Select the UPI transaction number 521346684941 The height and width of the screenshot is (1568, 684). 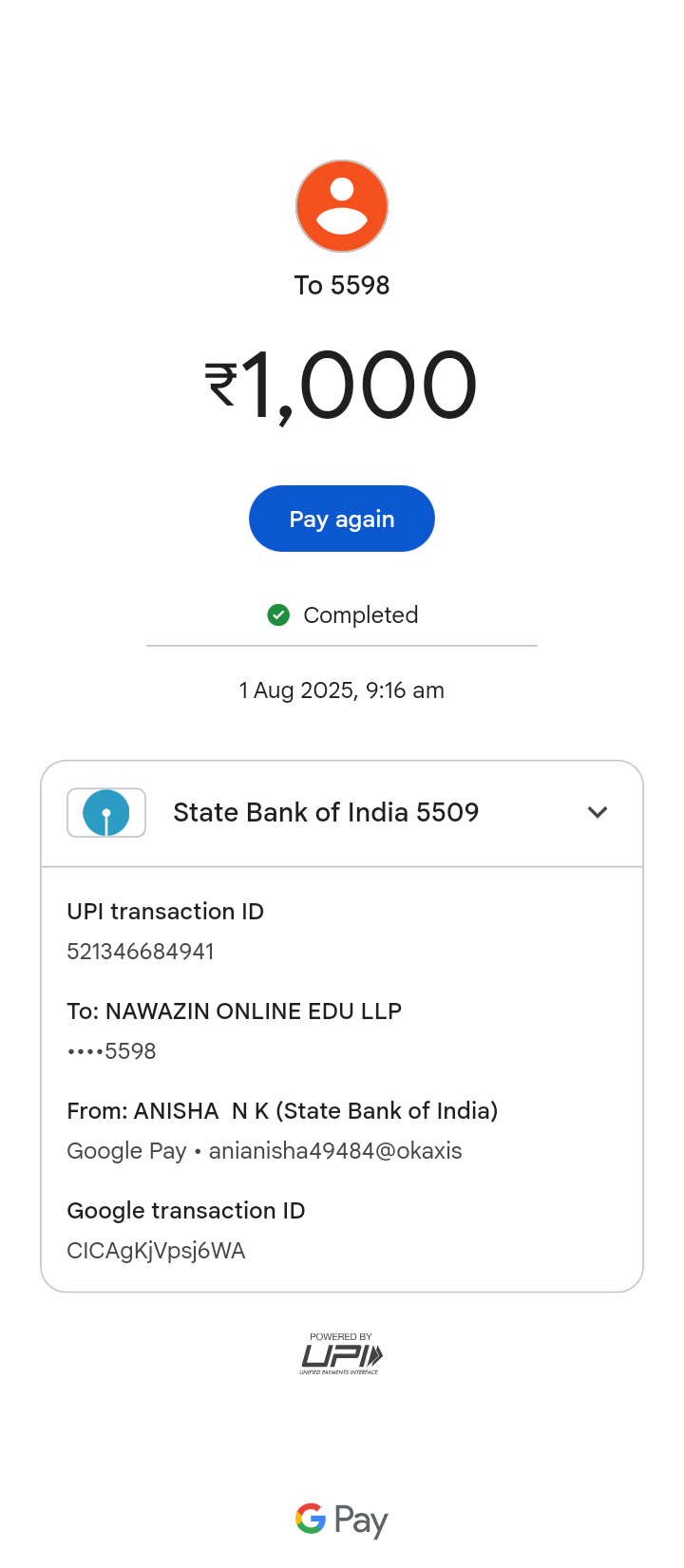[141, 952]
